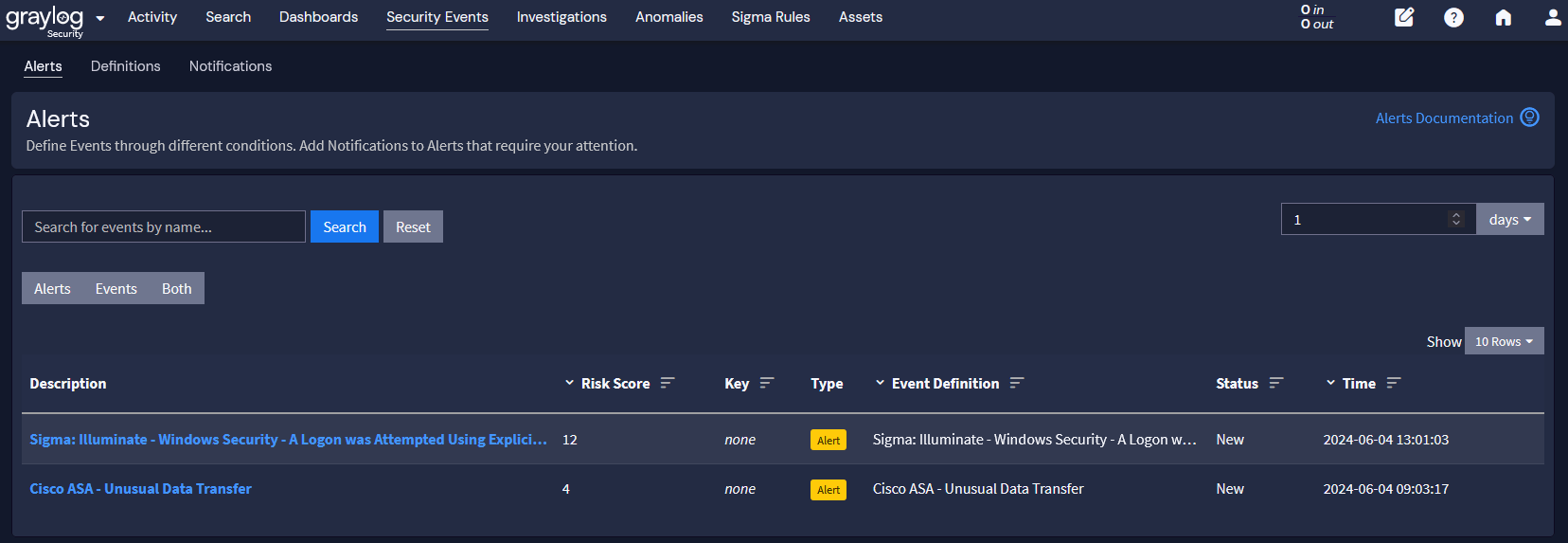Screen dimensions: 1568x543
Task: Click the Alerts Documentation icon
Action: [1529, 118]
